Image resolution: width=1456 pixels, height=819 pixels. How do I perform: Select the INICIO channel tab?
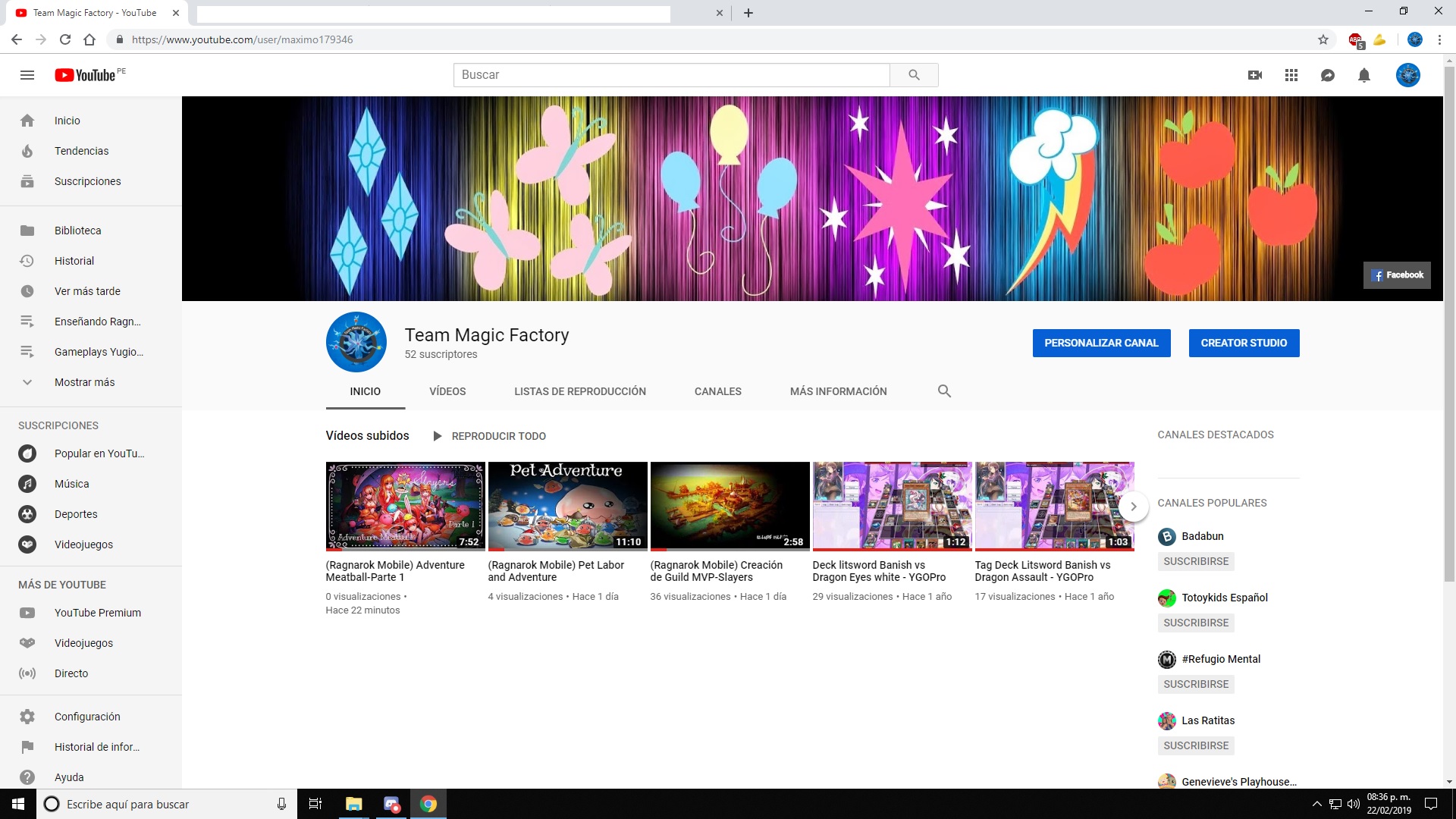[x=366, y=391]
